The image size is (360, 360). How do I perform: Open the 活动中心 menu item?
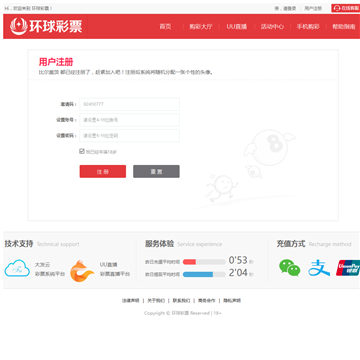[272, 27]
